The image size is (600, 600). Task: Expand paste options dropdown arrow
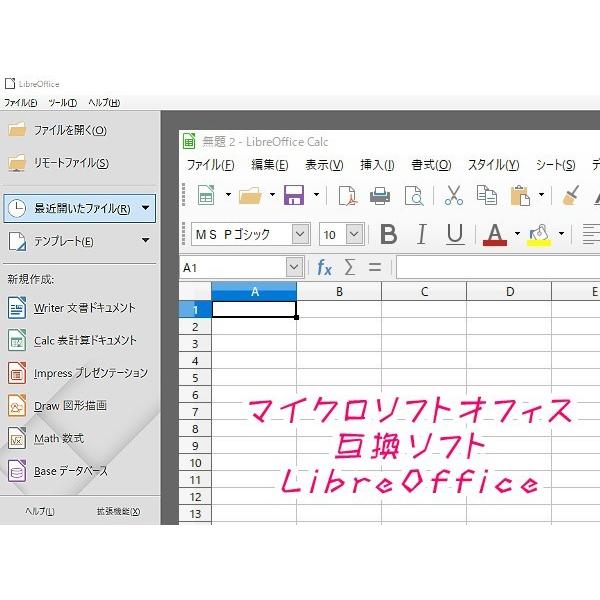tap(541, 195)
